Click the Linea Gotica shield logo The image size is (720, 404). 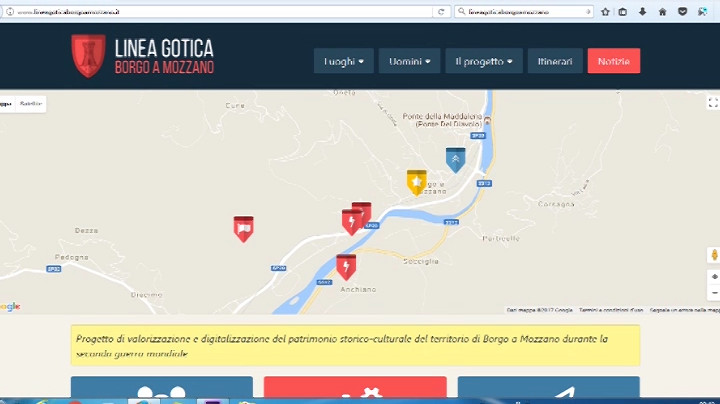click(x=88, y=56)
